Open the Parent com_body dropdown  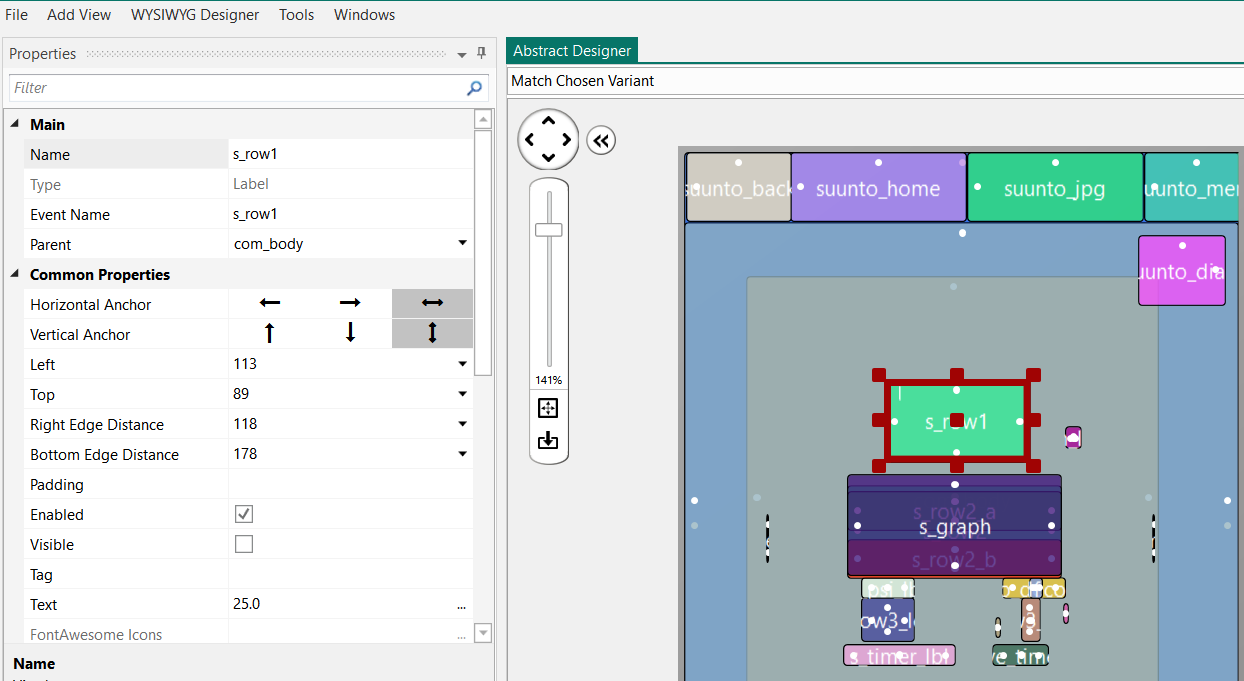coord(462,243)
